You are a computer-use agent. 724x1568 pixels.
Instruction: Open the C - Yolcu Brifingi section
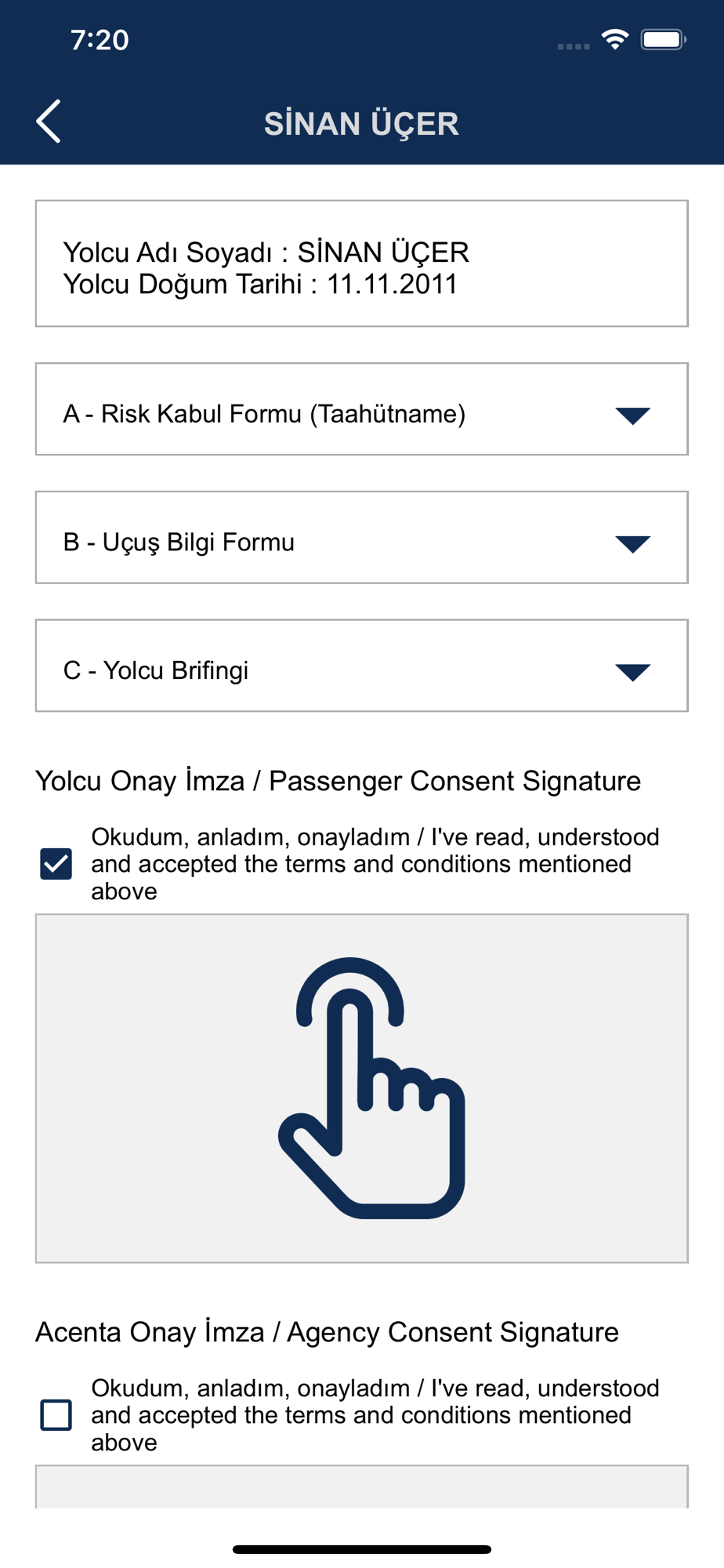(x=362, y=666)
